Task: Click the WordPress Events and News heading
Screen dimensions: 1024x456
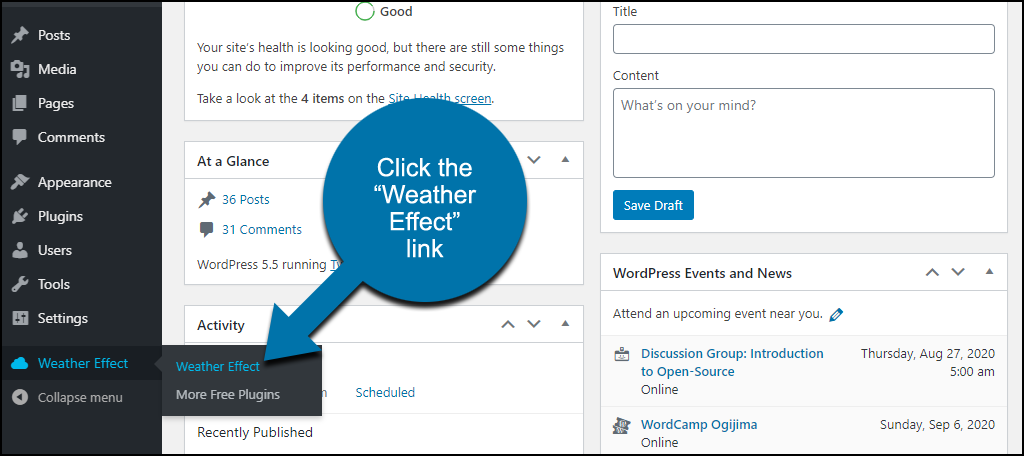Action: (x=702, y=272)
